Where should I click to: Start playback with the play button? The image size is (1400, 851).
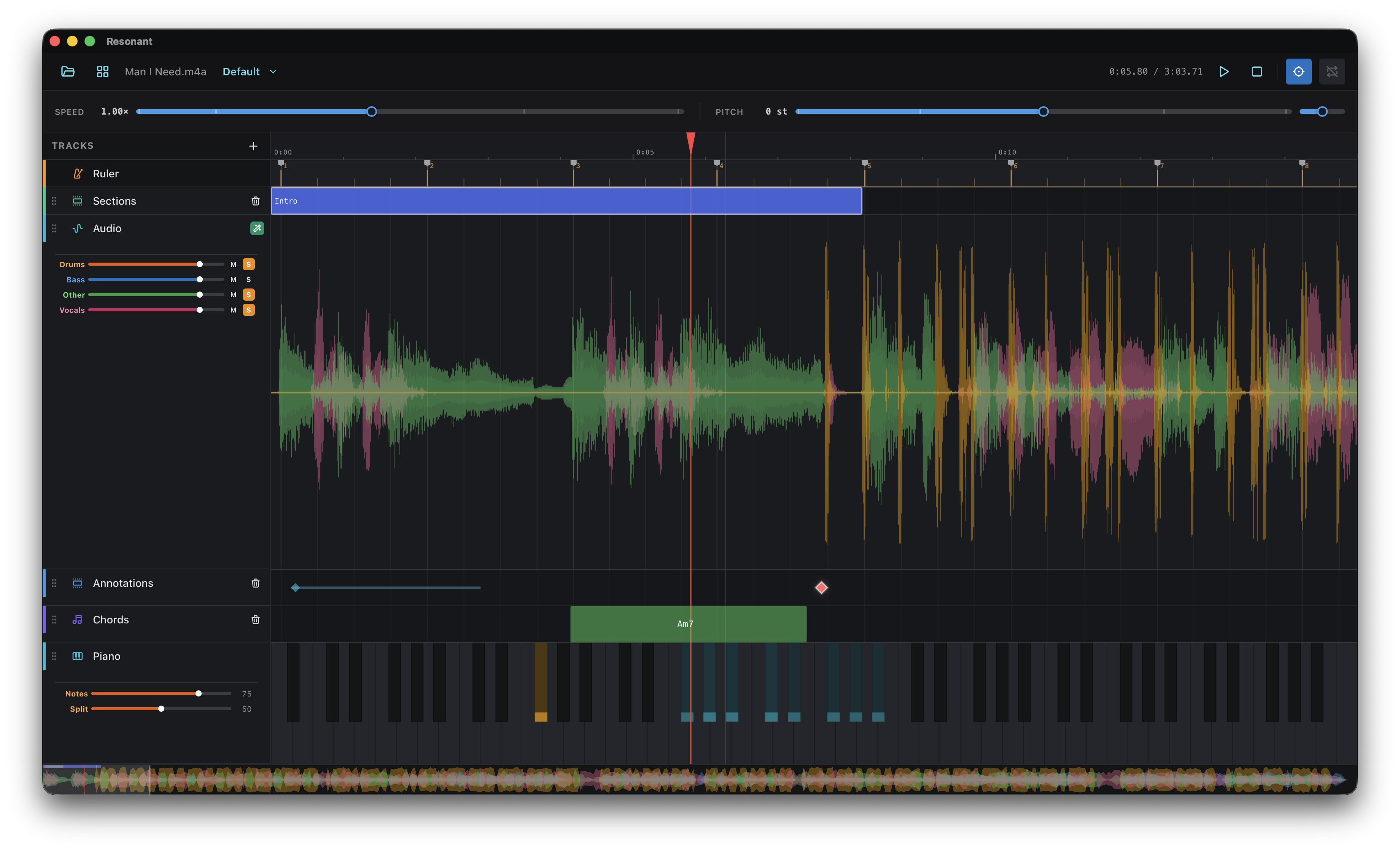(x=1225, y=72)
